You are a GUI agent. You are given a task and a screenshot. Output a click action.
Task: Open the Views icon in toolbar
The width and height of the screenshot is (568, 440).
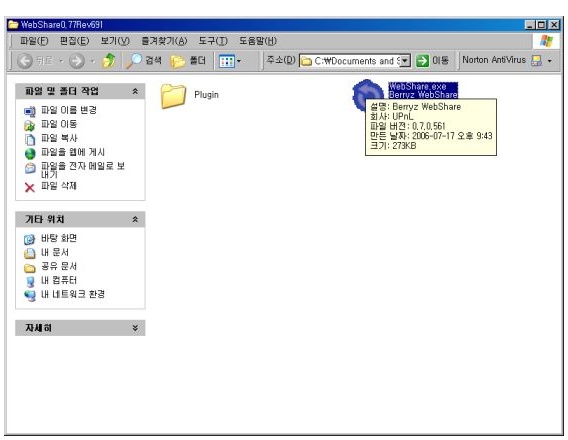pos(227,61)
